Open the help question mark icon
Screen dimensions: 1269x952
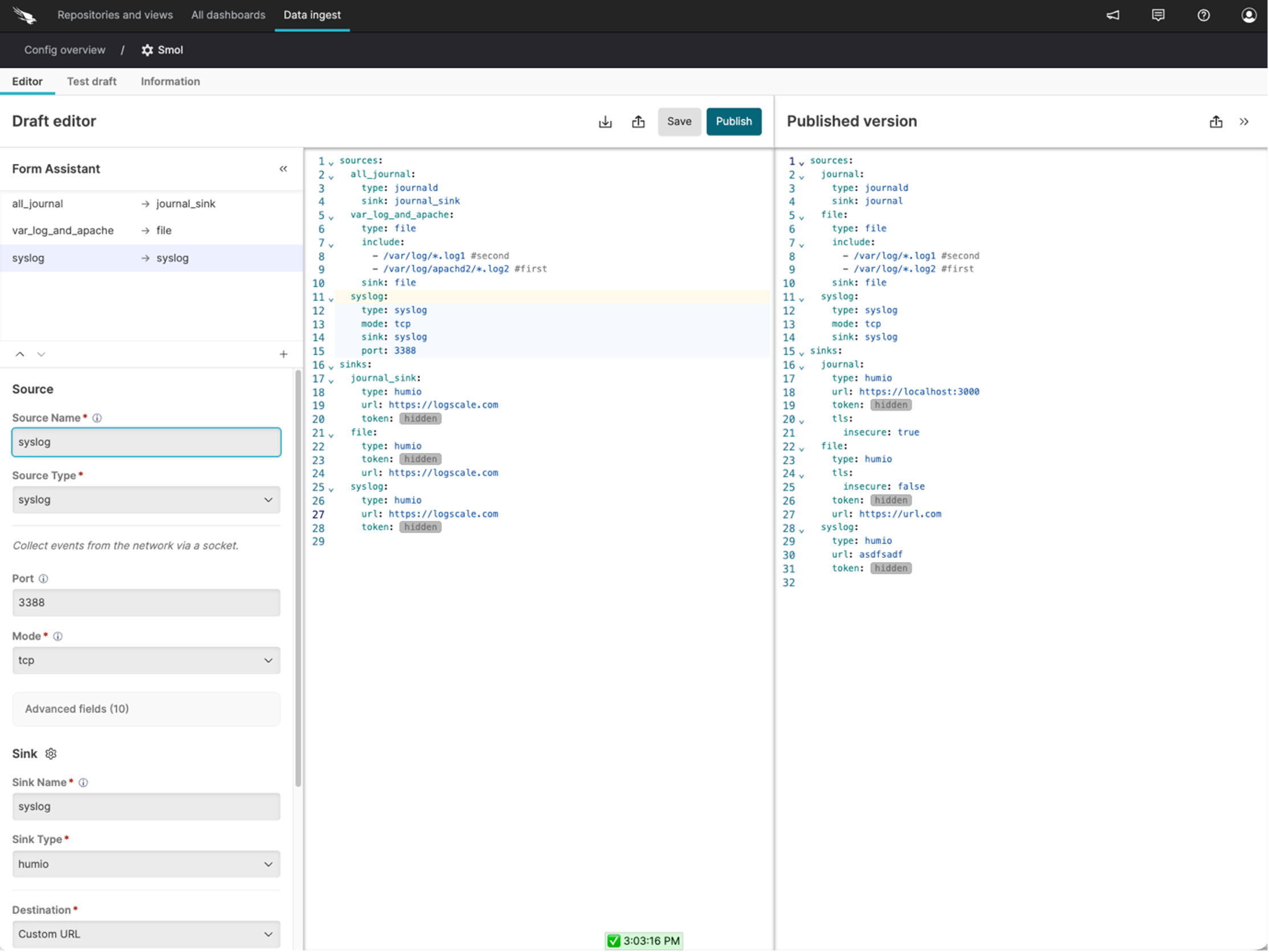pyautogui.click(x=1203, y=15)
